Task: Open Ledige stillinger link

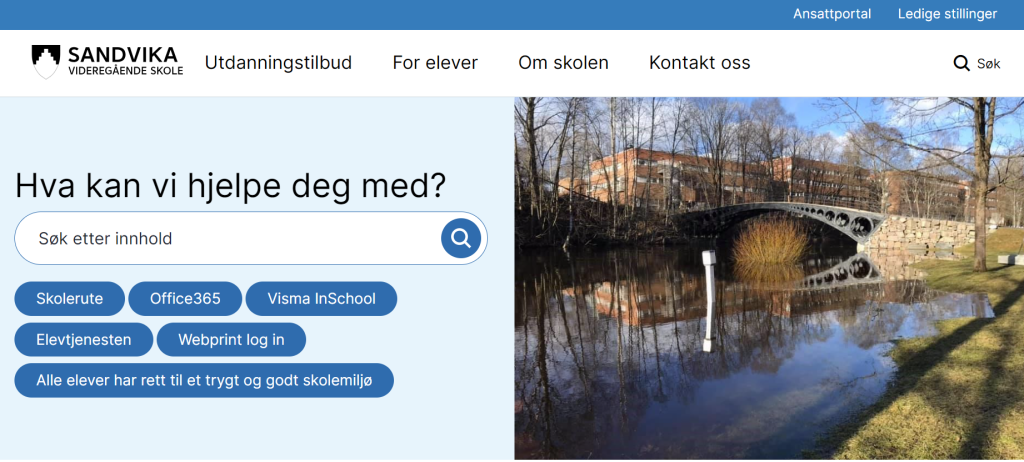Action: tap(947, 14)
